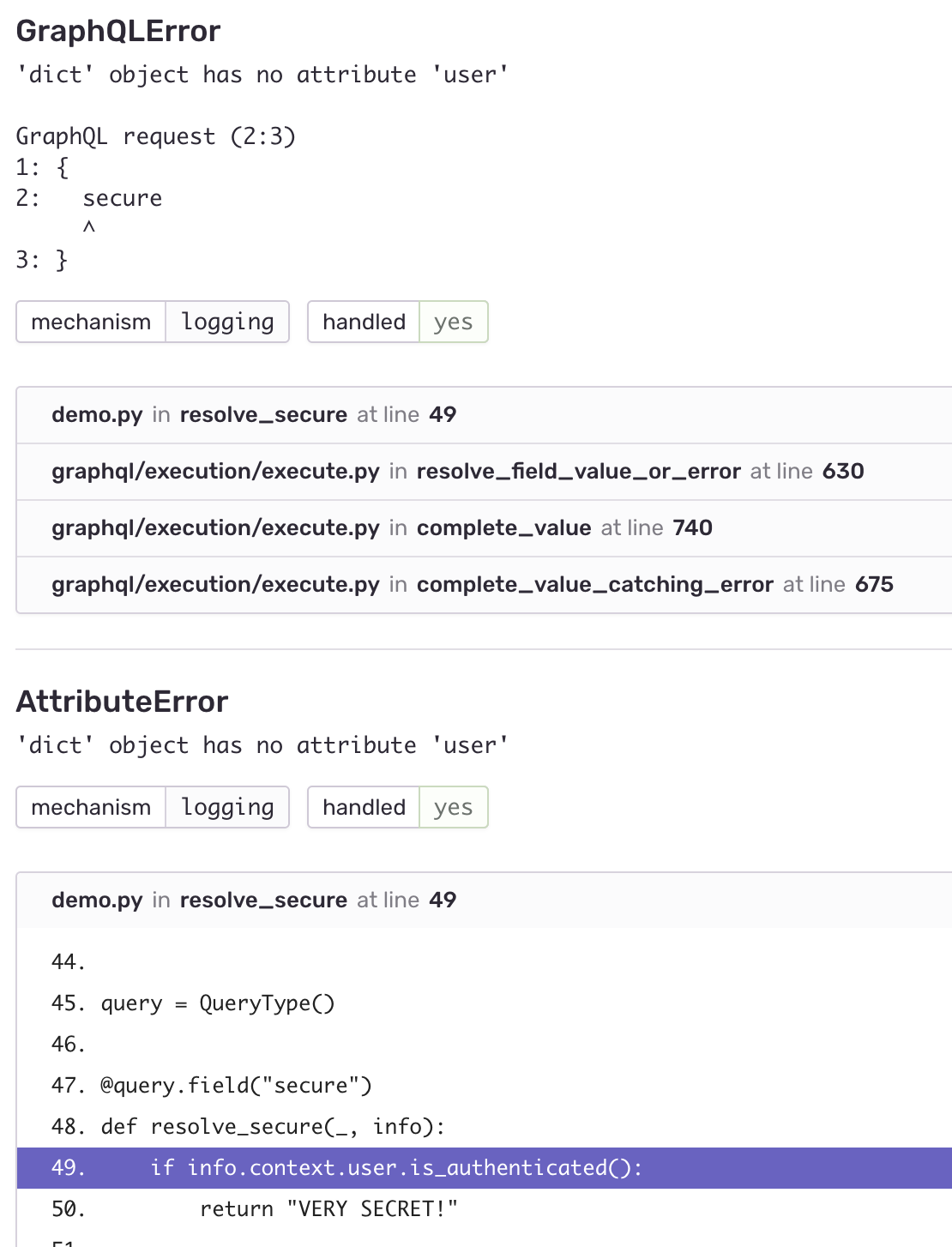
Task: Select the logging value under GraphQLError
Action: (x=227, y=322)
